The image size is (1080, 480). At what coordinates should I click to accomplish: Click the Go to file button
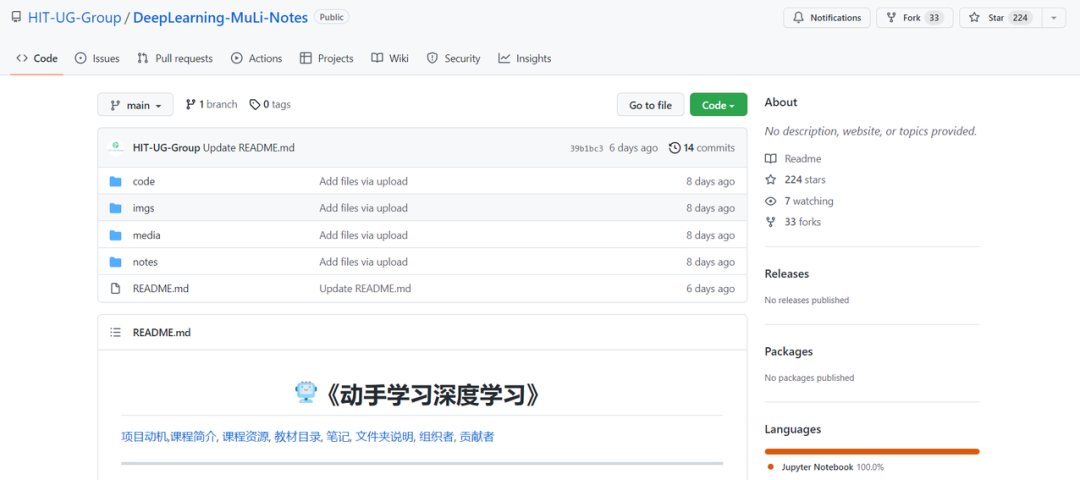(650, 105)
